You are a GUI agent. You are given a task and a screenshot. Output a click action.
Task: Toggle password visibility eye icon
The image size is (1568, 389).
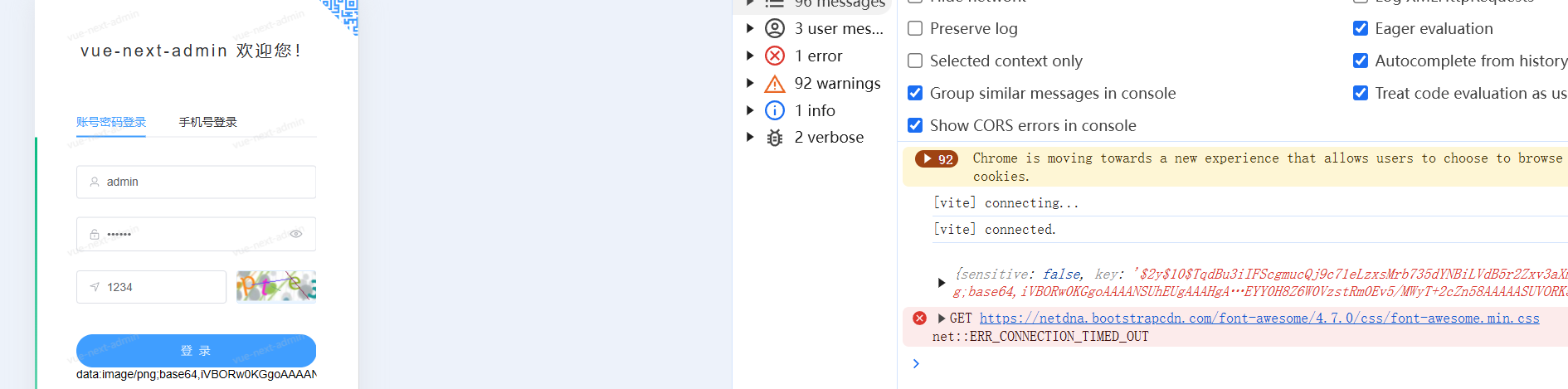[x=296, y=234]
